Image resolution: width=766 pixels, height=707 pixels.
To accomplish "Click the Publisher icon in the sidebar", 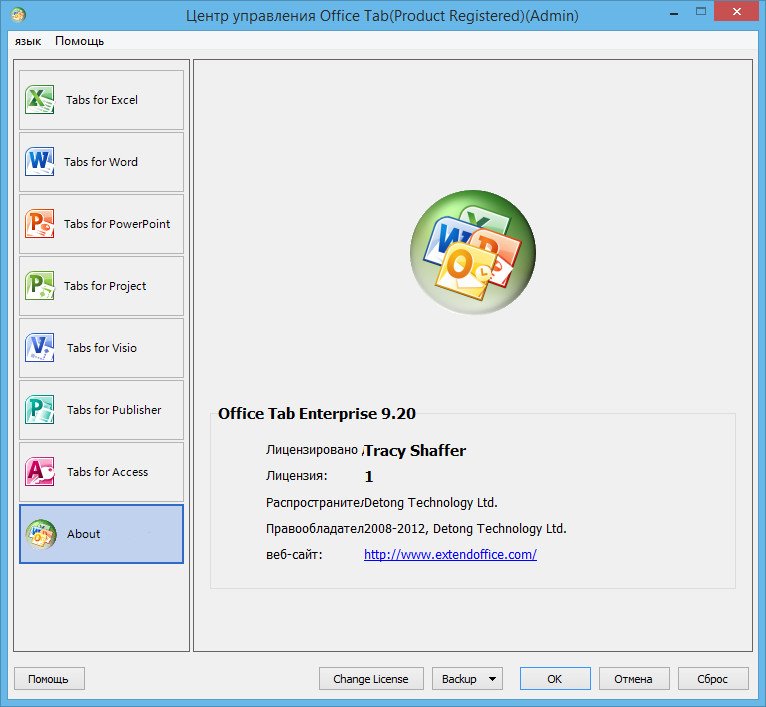I will [40, 409].
